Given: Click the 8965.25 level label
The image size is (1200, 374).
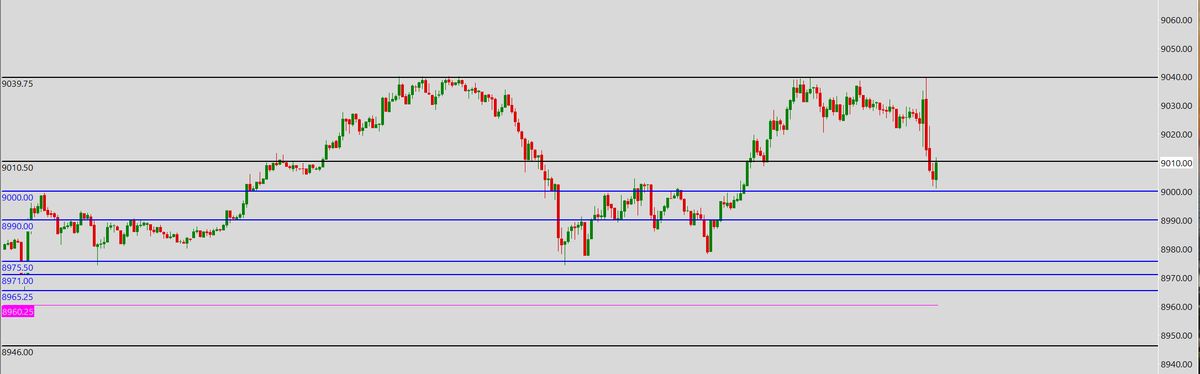Looking at the screenshot, I should [x=18, y=297].
